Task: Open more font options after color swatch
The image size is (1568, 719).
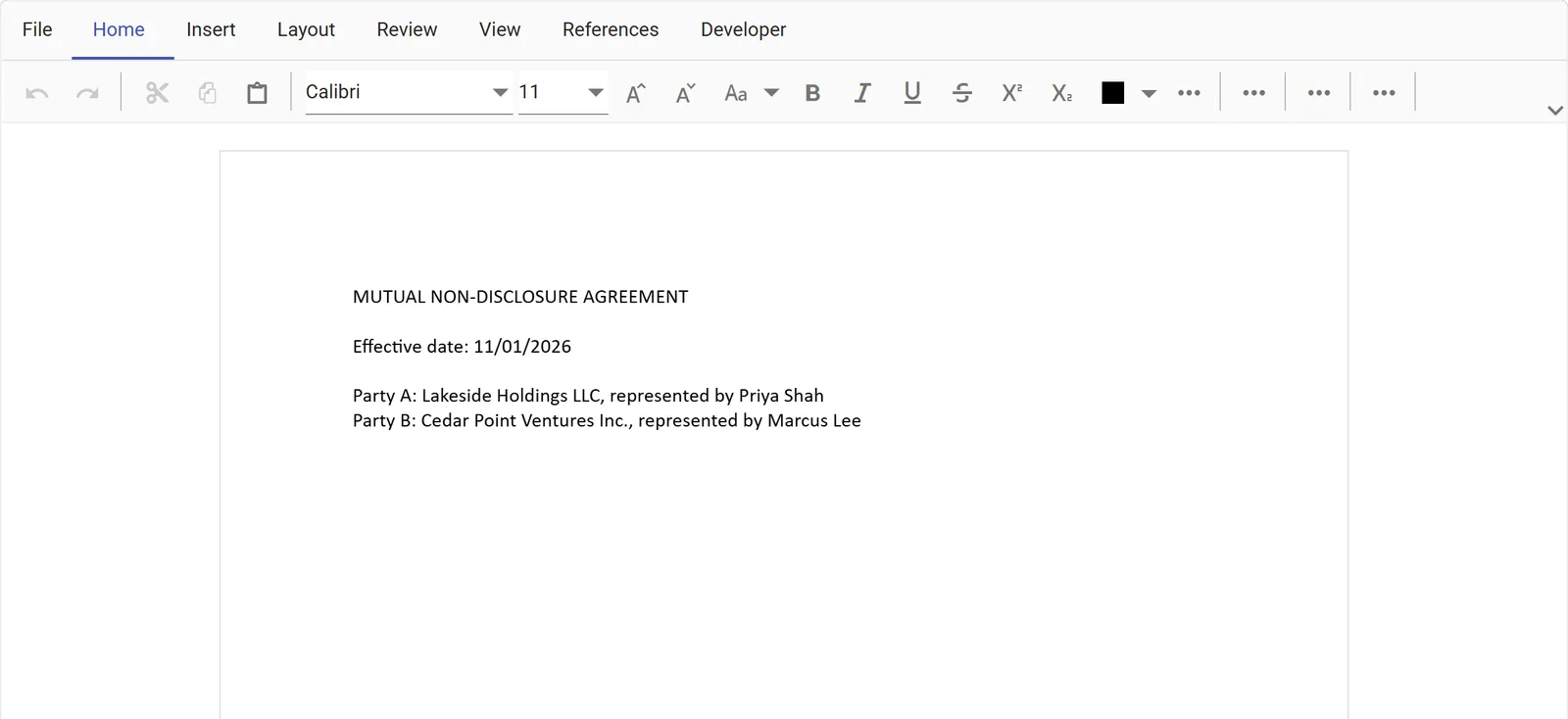Action: pyautogui.click(x=1189, y=93)
